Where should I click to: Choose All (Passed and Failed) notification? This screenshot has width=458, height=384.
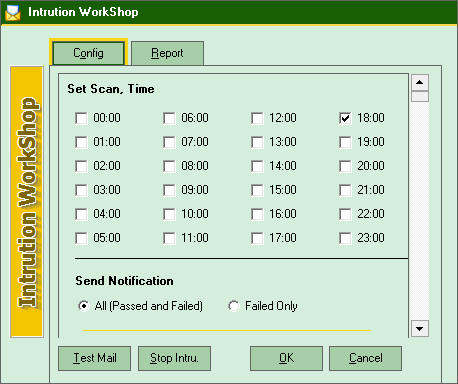83,306
